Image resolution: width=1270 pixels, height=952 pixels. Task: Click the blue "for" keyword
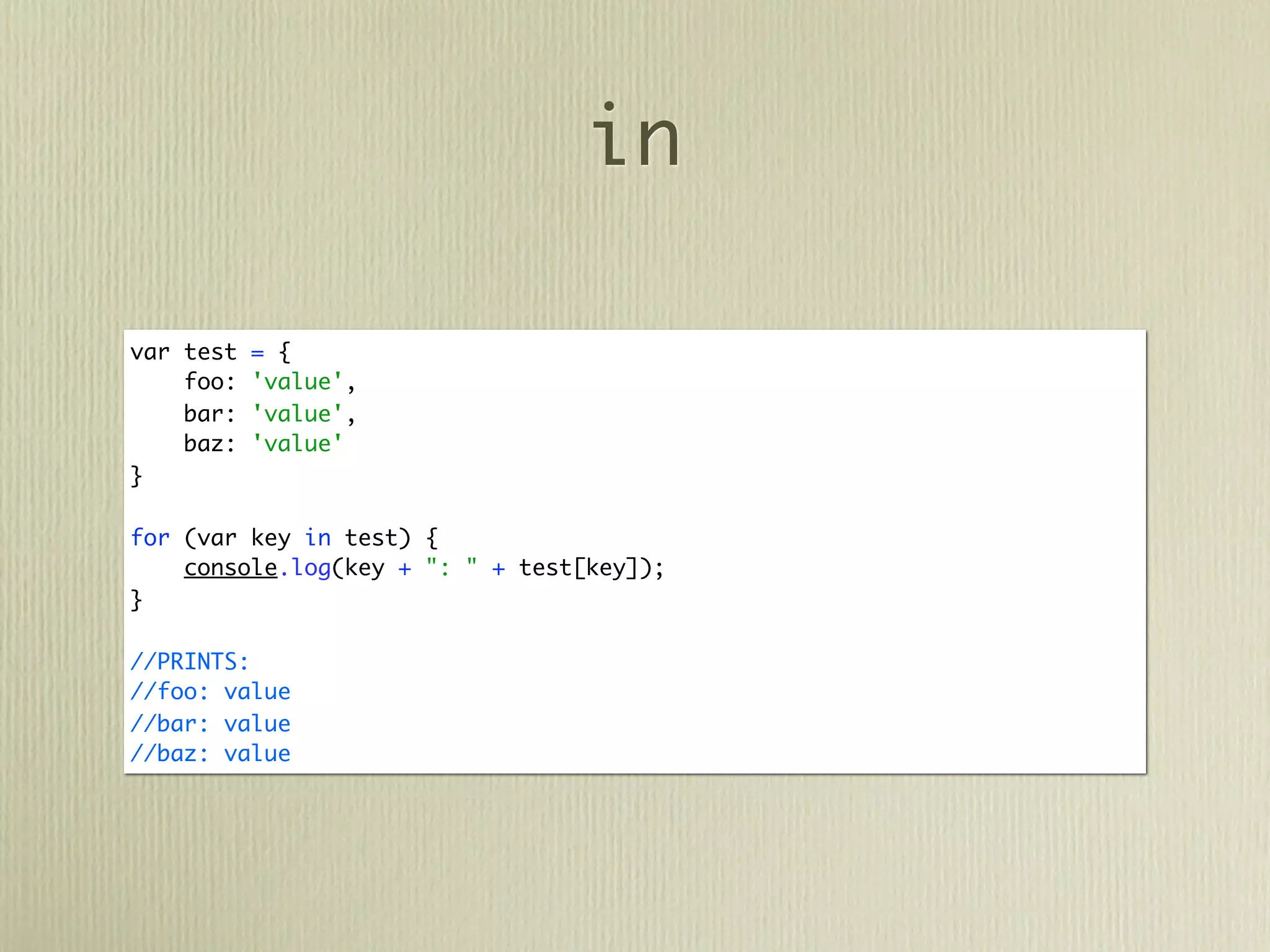(150, 537)
